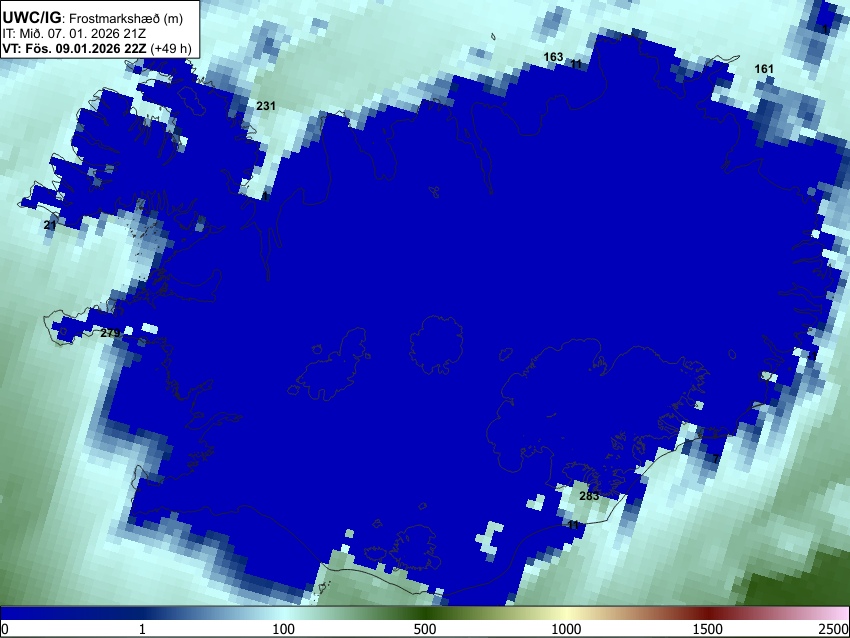Click the 21 value label on the map

click(50, 225)
